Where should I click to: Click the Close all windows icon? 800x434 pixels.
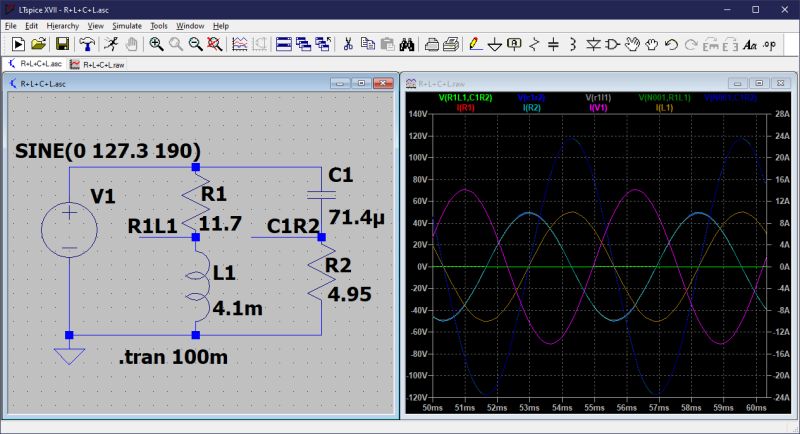[323, 44]
